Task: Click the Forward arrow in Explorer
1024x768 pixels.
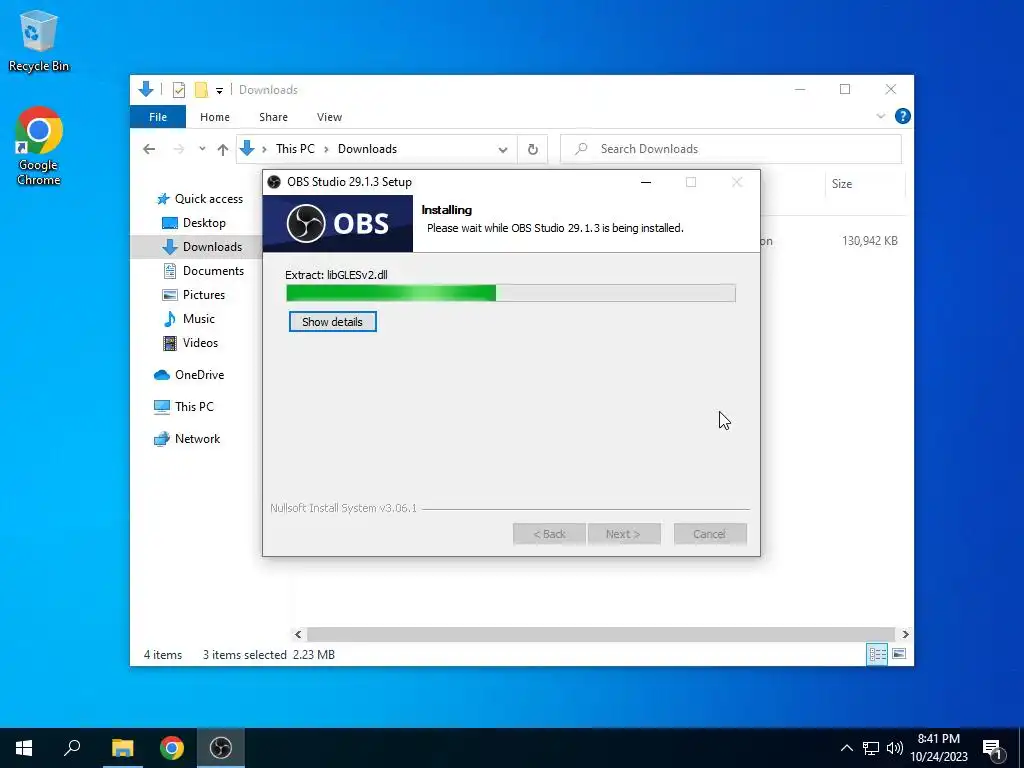Action: (x=179, y=149)
